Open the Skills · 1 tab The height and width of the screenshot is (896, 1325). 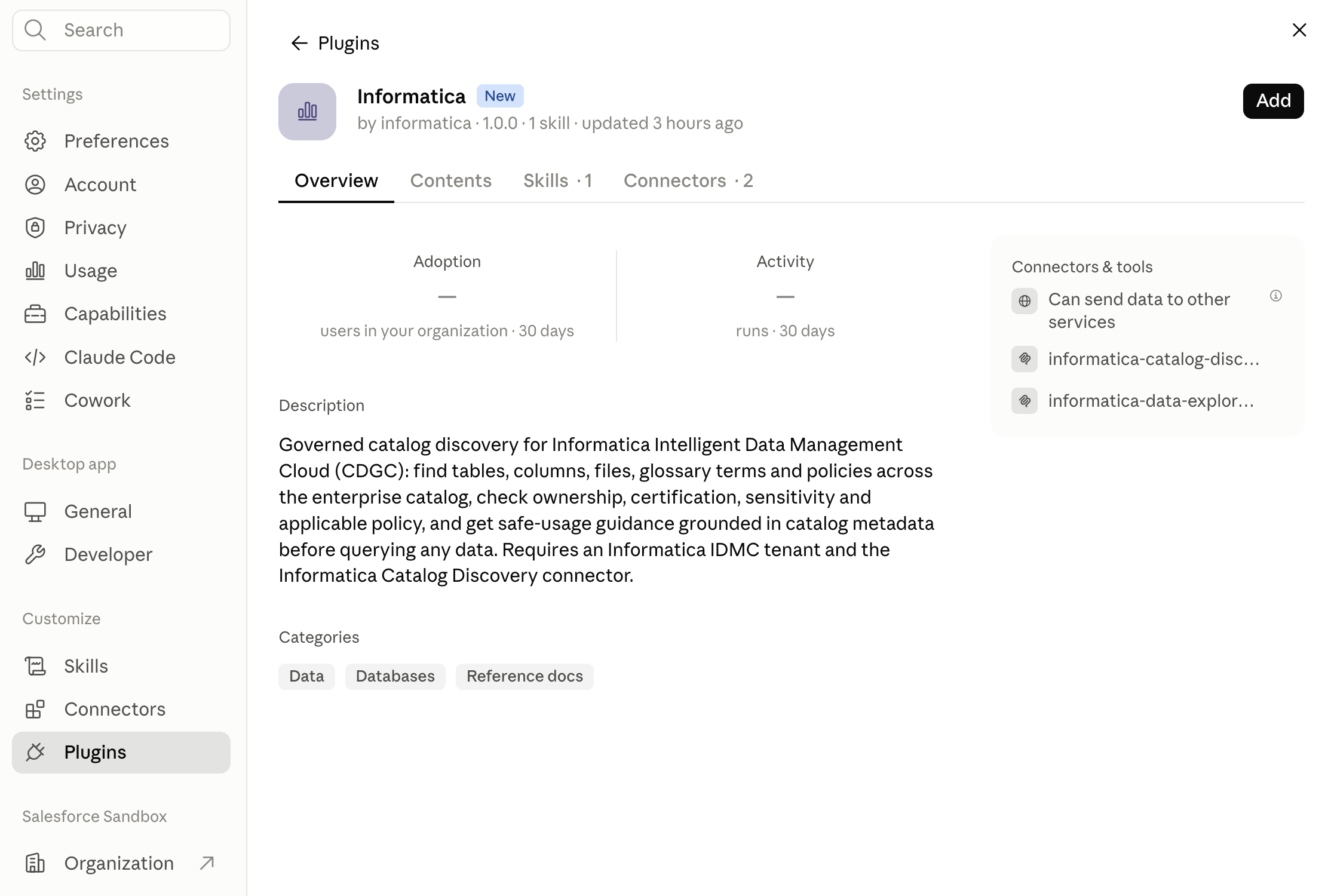click(558, 181)
